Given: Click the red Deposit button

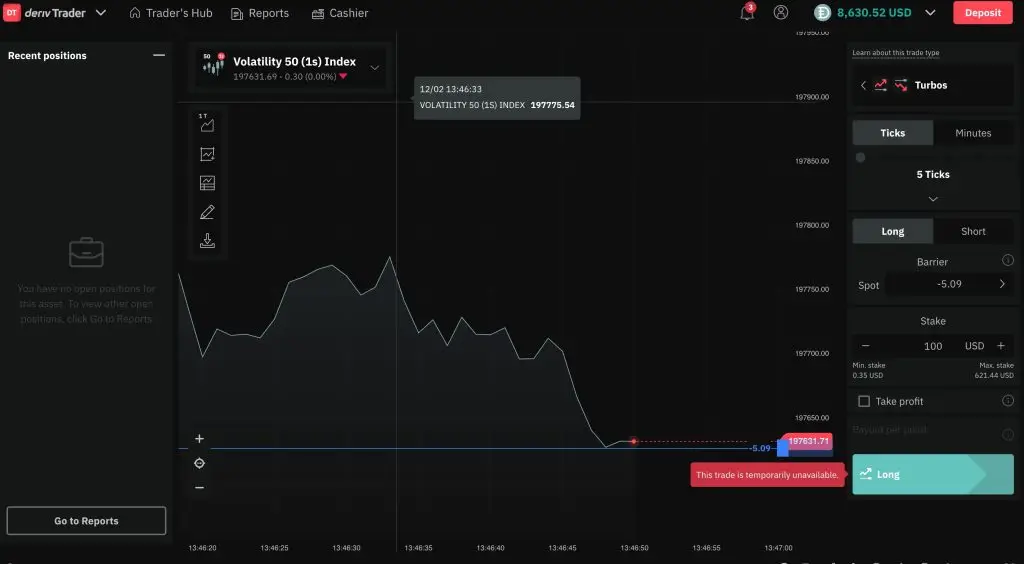Looking at the screenshot, I should pyautogui.click(x=983, y=12).
